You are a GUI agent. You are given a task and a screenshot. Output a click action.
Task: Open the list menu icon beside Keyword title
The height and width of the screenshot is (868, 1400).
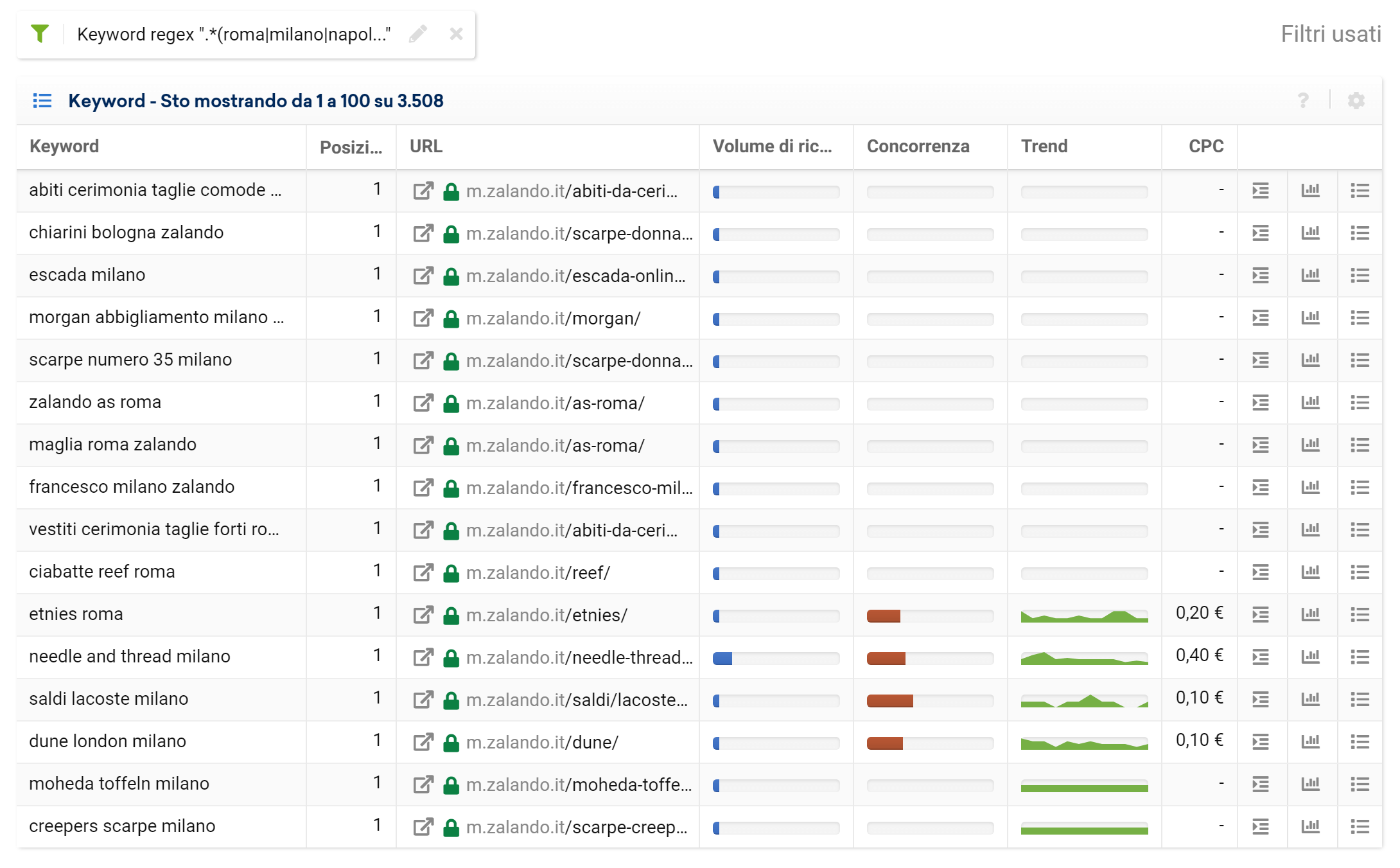coord(42,101)
